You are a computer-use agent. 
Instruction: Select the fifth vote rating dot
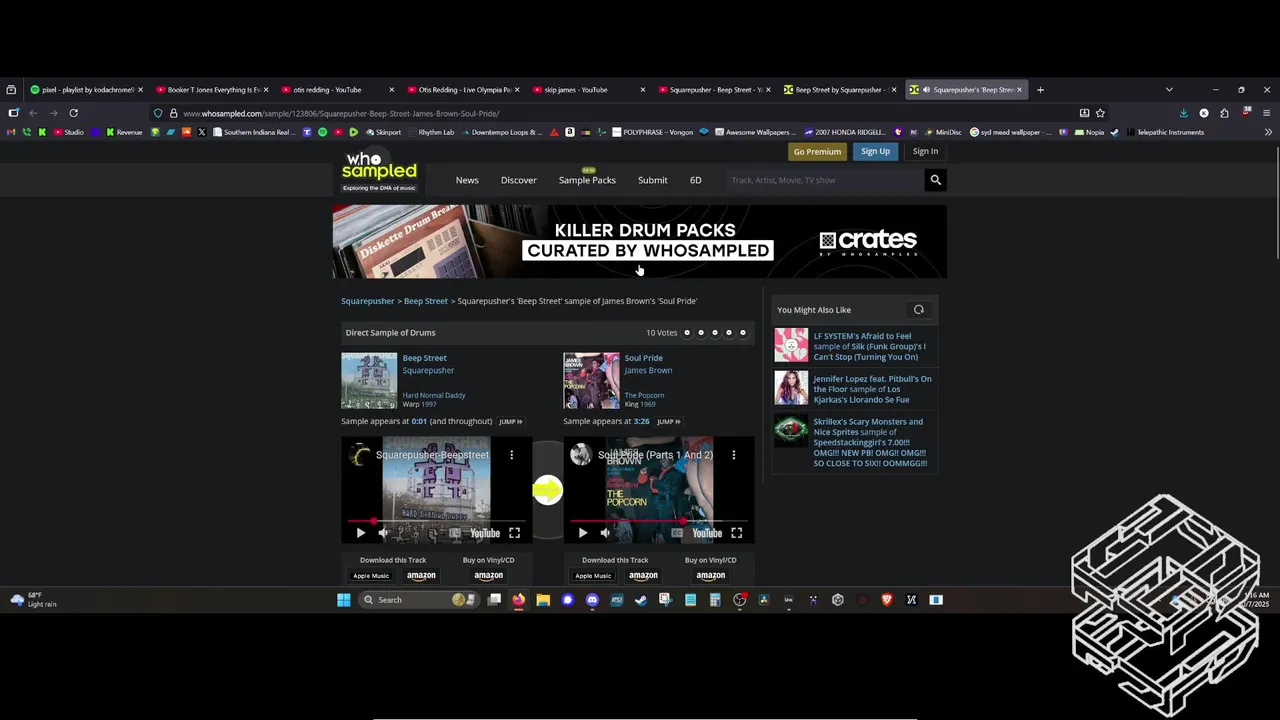pos(743,333)
